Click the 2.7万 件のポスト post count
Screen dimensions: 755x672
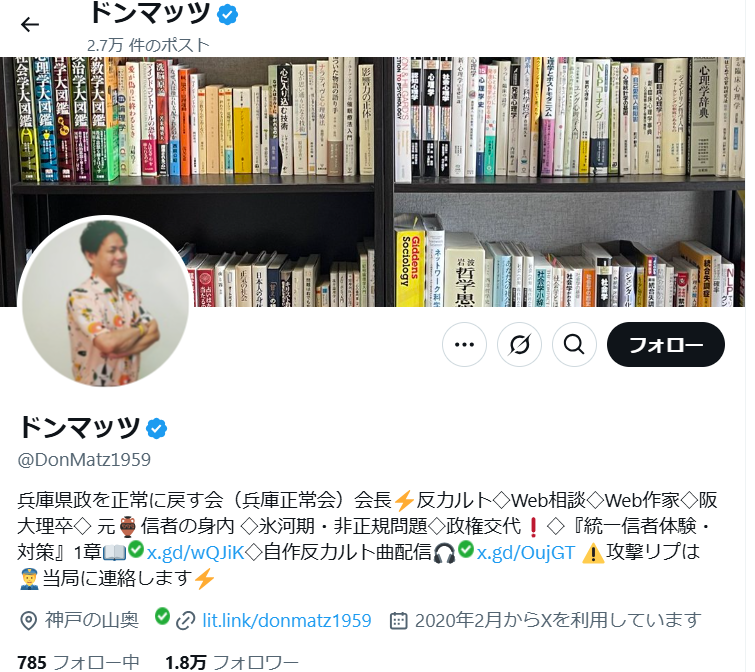(148, 45)
